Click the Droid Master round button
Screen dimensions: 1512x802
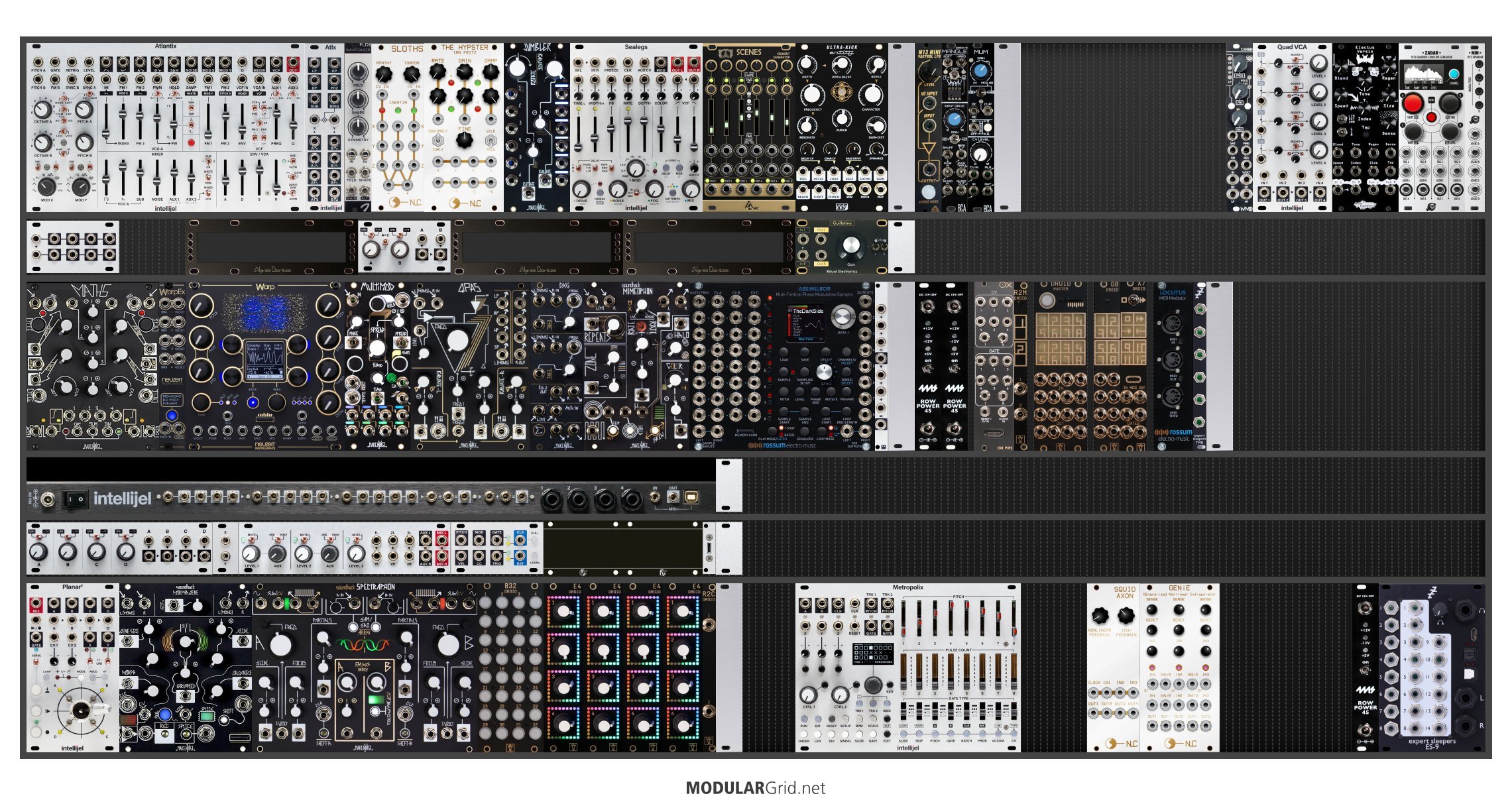click(x=1047, y=302)
